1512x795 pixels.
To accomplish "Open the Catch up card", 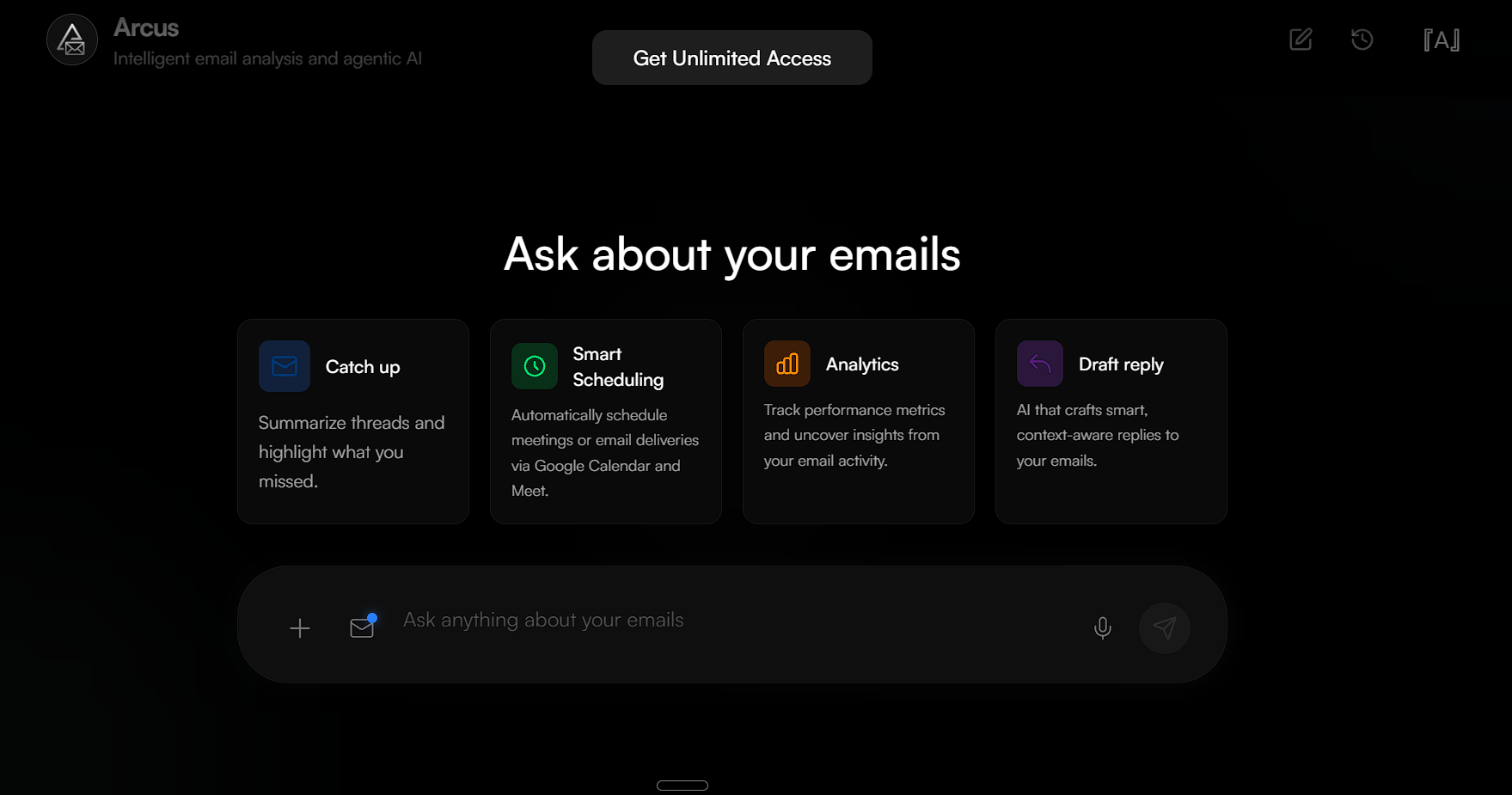I will [352, 421].
